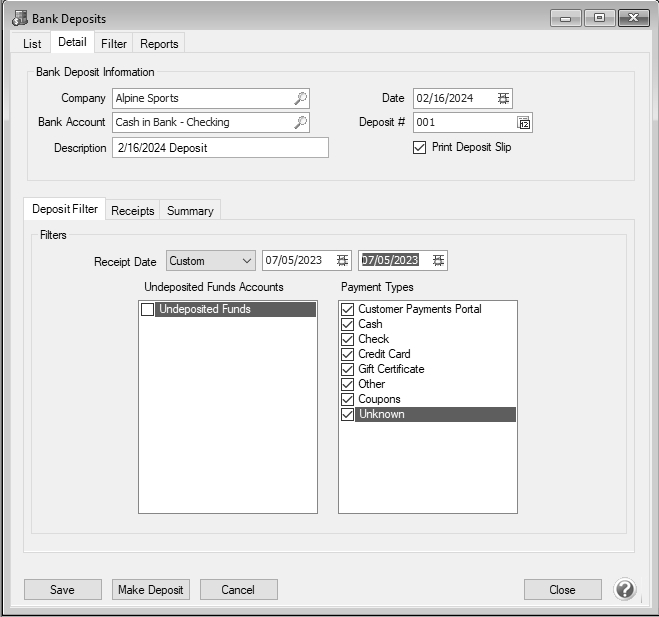Switch to the Summary tab

190,211
